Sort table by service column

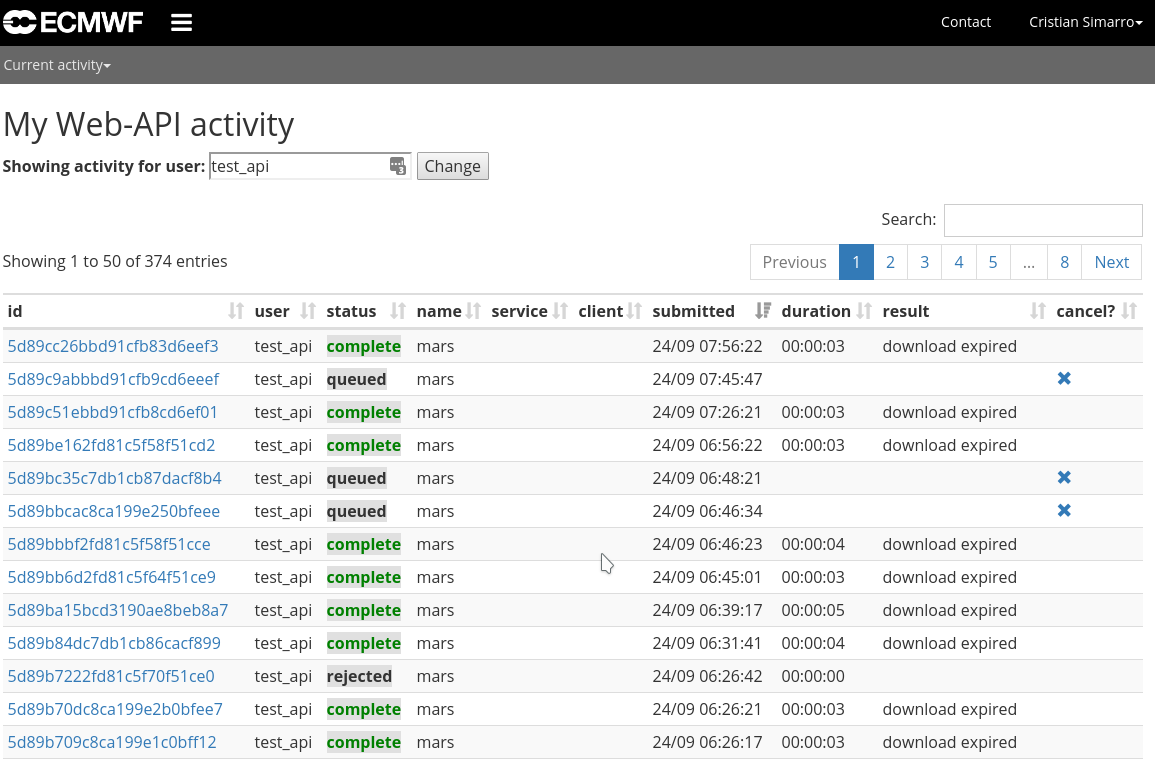pyautogui.click(x=528, y=311)
